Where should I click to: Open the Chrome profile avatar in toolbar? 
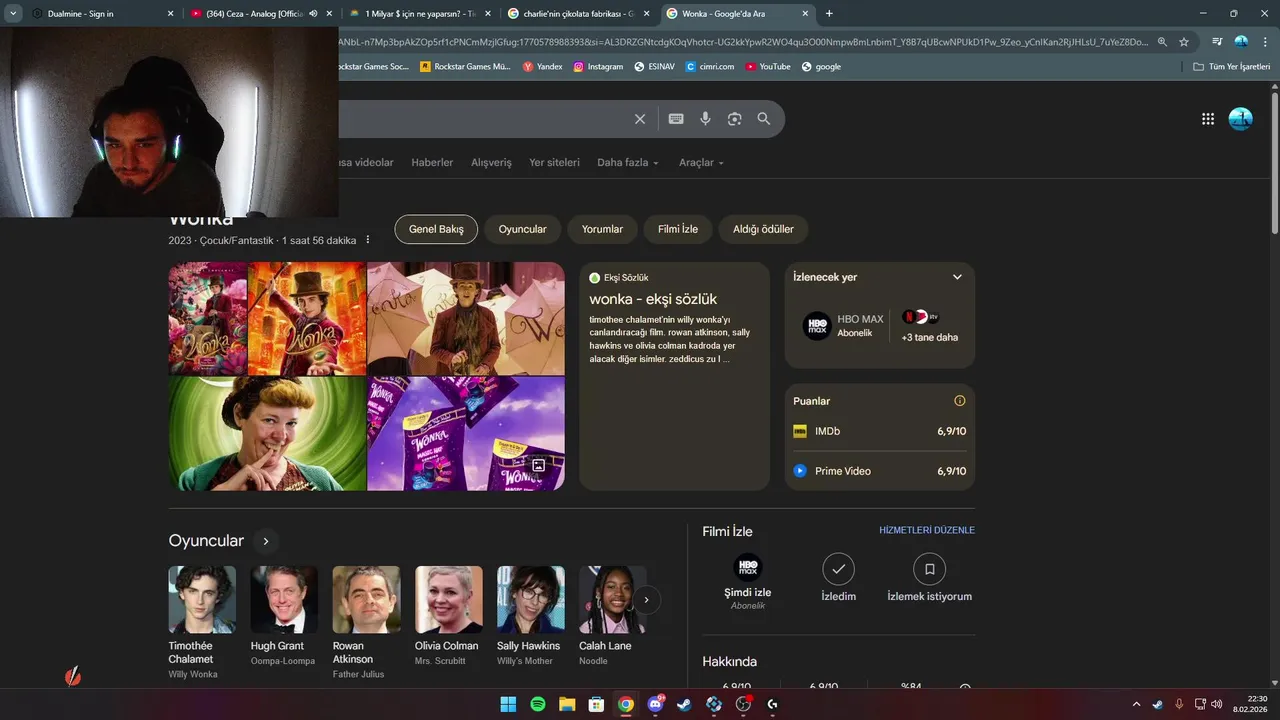pyautogui.click(x=1241, y=42)
